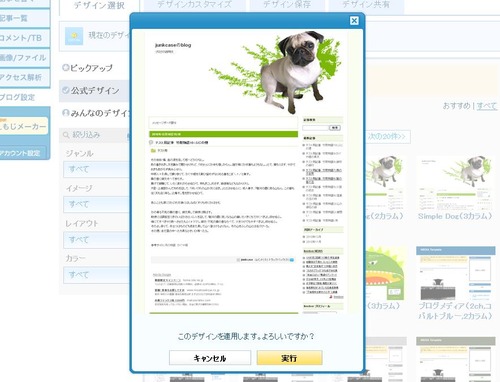The image size is (500, 382).
Task: Open the レイアウト dropdown
Action: (97, 240)
